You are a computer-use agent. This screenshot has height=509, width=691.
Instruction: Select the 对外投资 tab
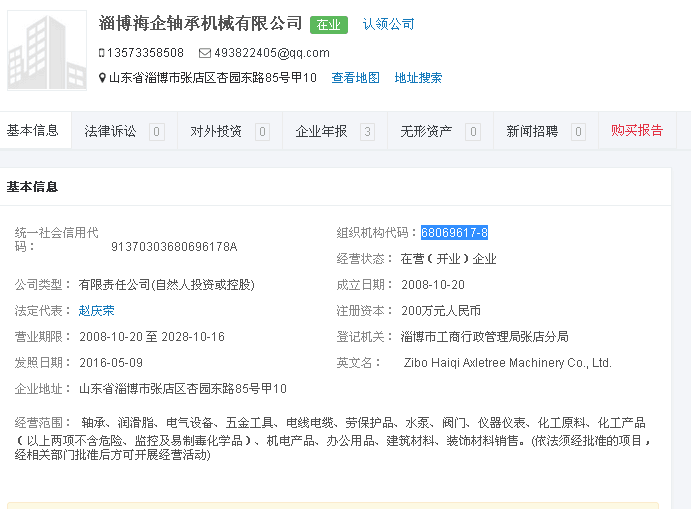coord(216,131)
